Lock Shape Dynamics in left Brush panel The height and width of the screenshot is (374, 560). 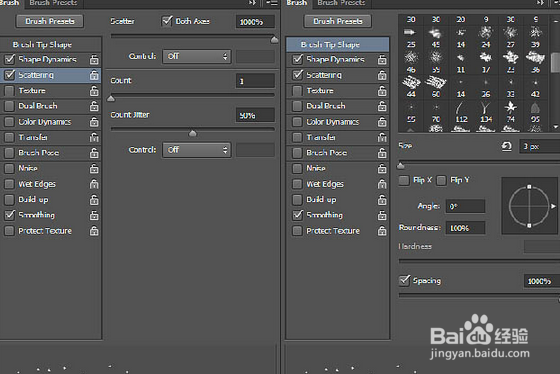tap(94, 59)
